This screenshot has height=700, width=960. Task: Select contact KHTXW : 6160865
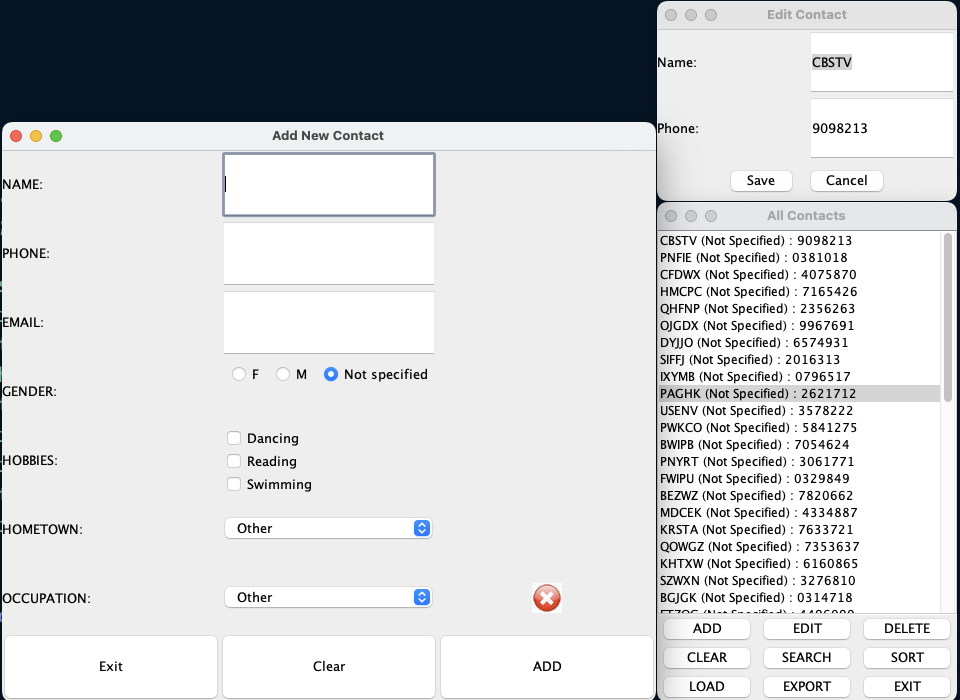[x=800, y=563]
